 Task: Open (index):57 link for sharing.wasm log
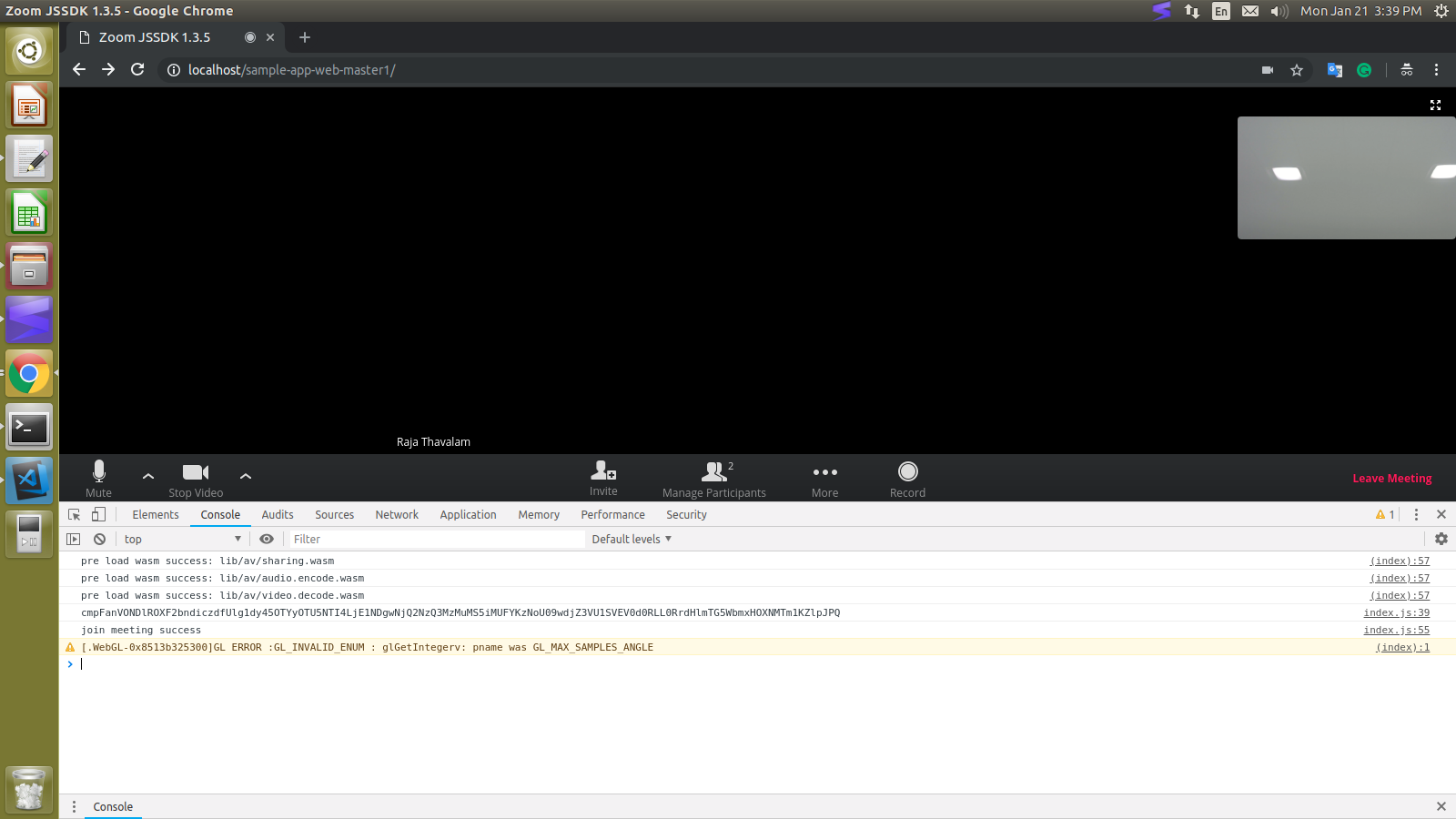(x=1400, y=561)
